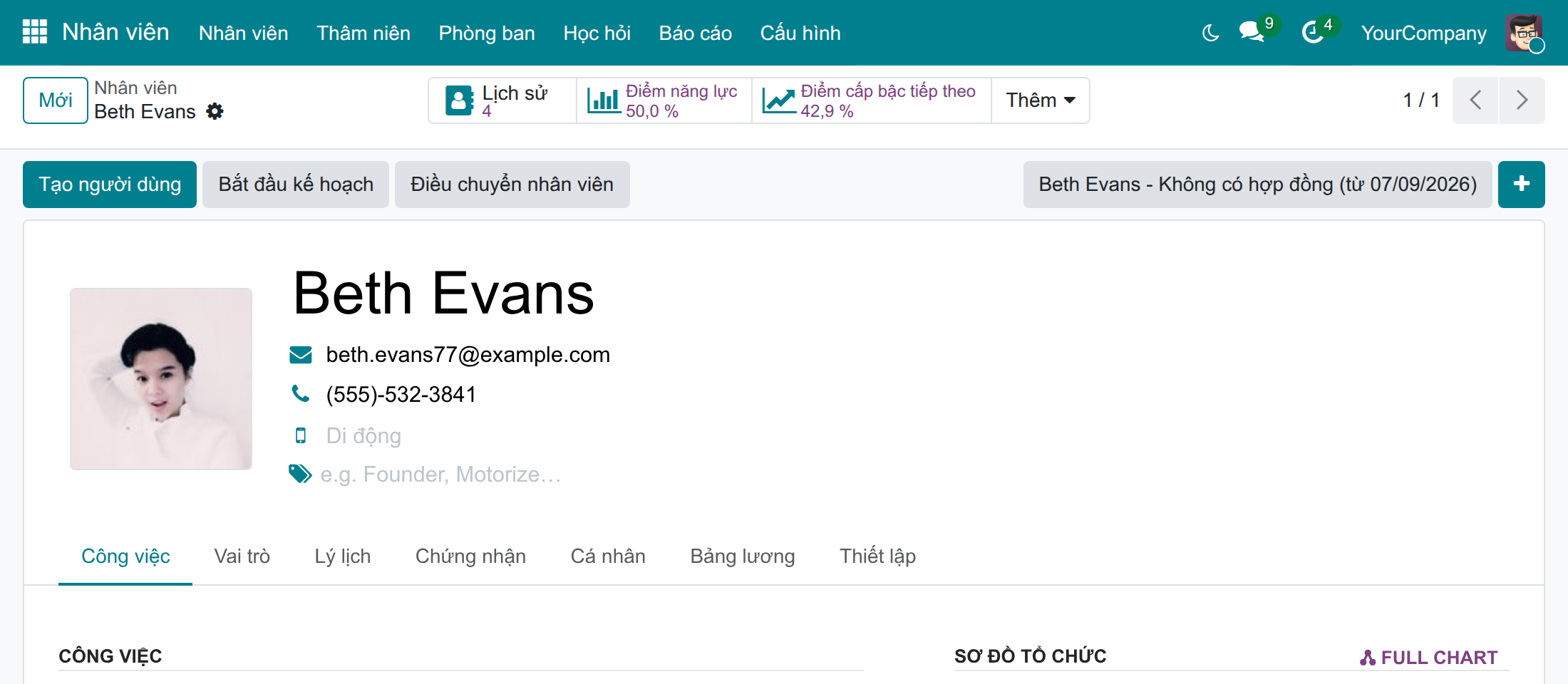
Task: Open Phòng ban menu
Action: (487, 33)
